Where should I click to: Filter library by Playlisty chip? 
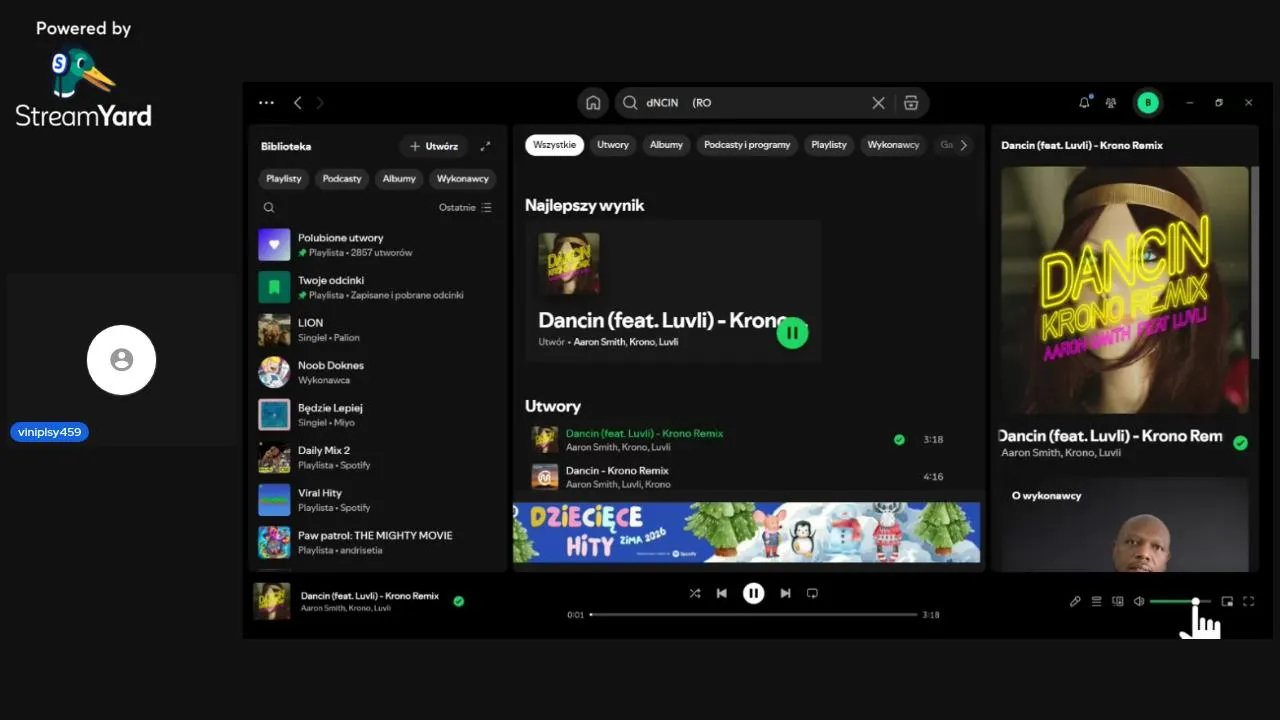[x=284, y=179]
